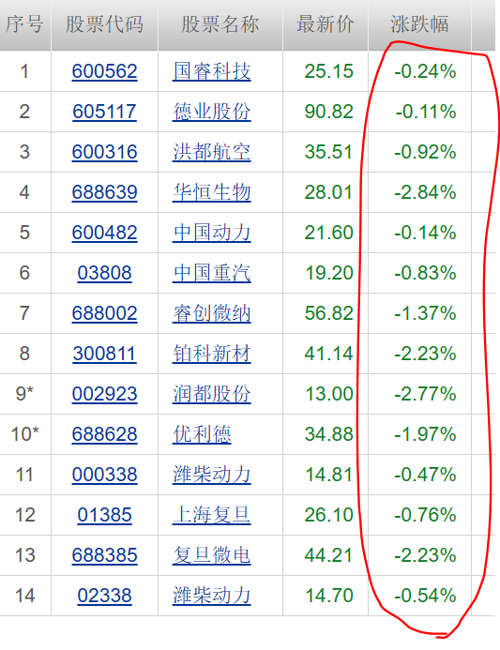Open 国睿科技 stock name link
Viewport: 500px width, 650px height.
pyautogui.click(x=212, y=71)
